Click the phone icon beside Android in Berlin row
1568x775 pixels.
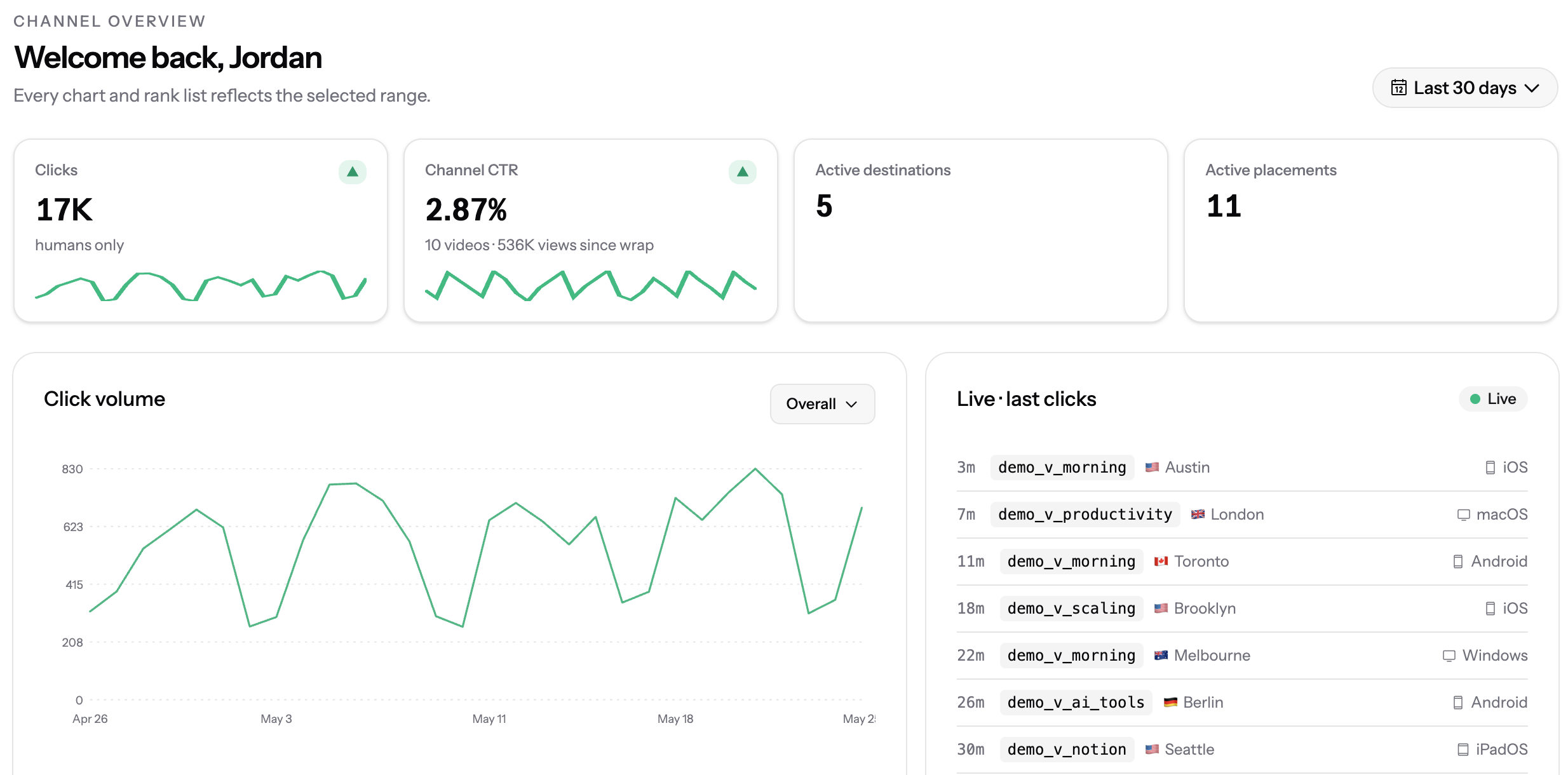click(x=1458, y=703)
